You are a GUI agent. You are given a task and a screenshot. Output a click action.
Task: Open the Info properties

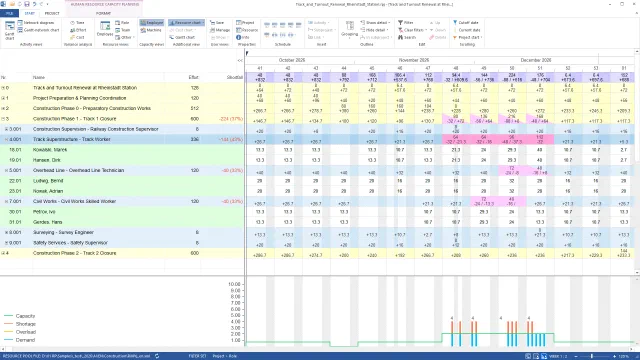(x=242, y=38)
